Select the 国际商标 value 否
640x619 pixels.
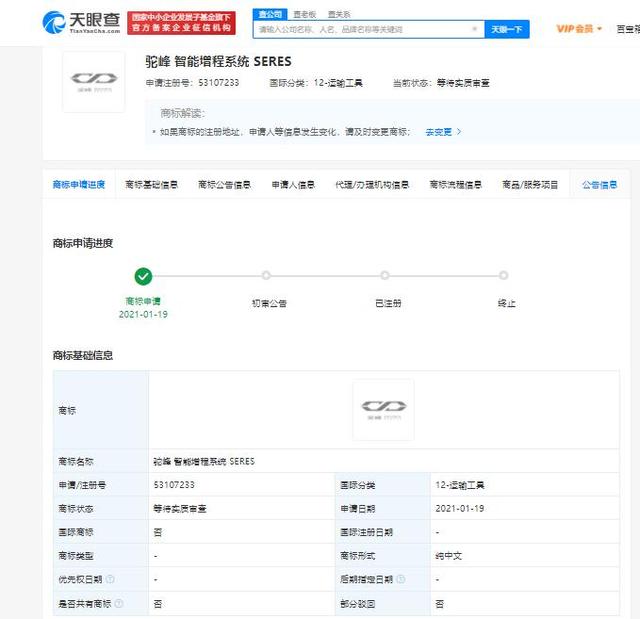click(x=158, y=532)
